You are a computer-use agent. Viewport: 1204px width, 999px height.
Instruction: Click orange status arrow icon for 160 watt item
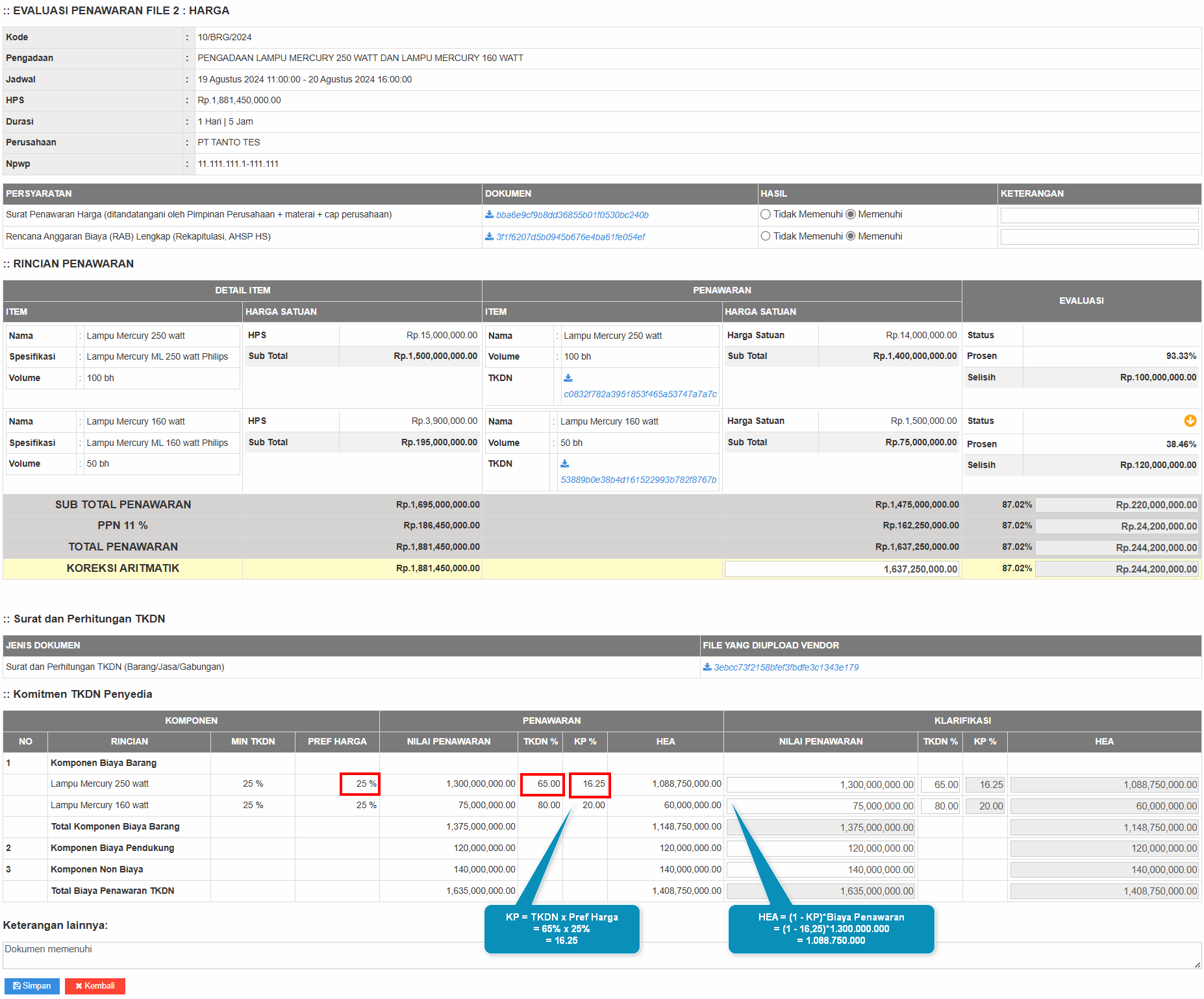[x=1190, y=421]
